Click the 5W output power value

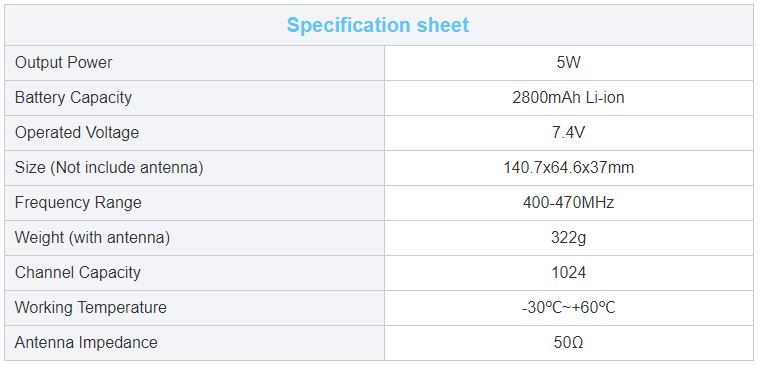568,63
